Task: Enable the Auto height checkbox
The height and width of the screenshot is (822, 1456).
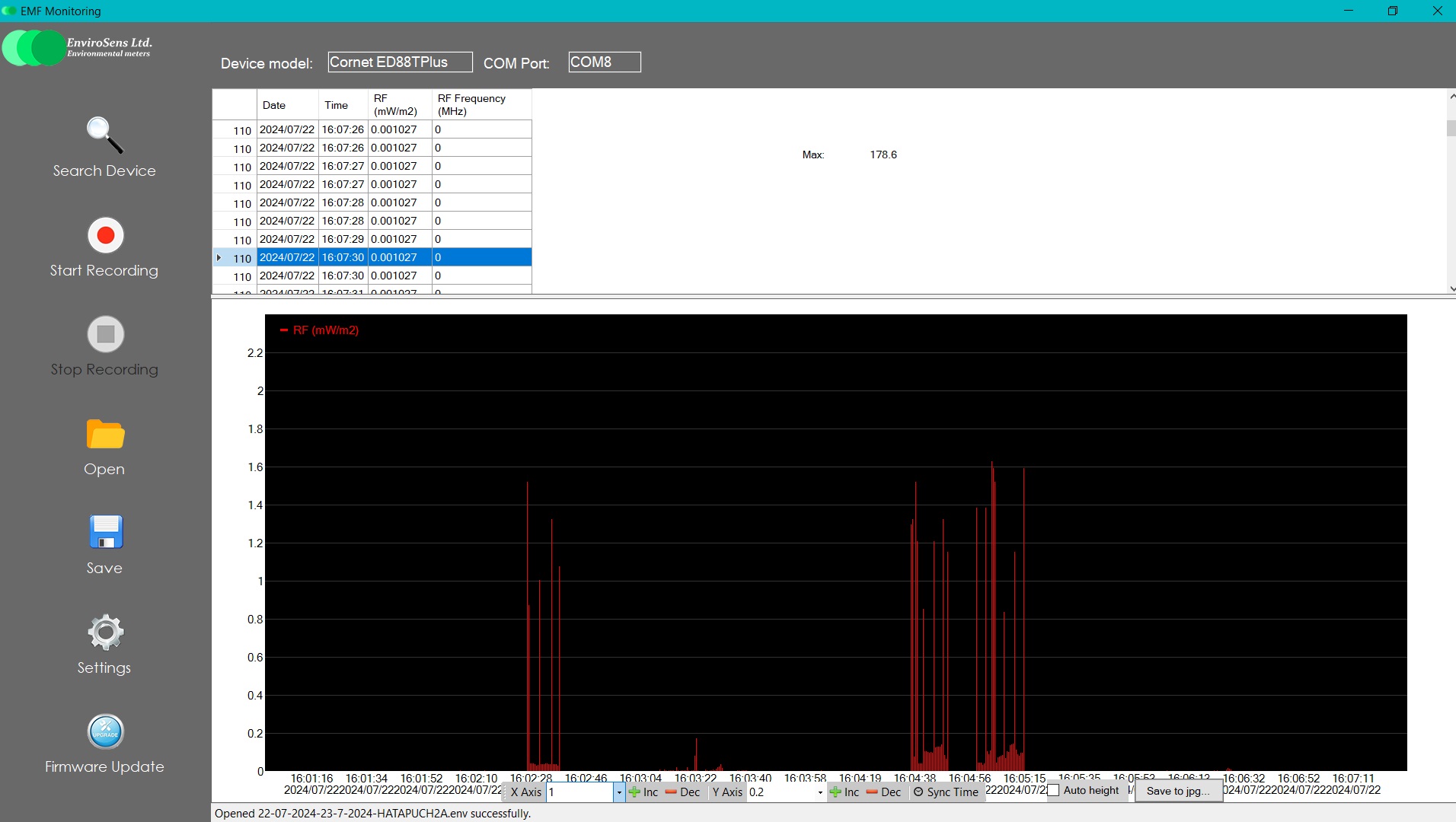Action: (1054, 791)
